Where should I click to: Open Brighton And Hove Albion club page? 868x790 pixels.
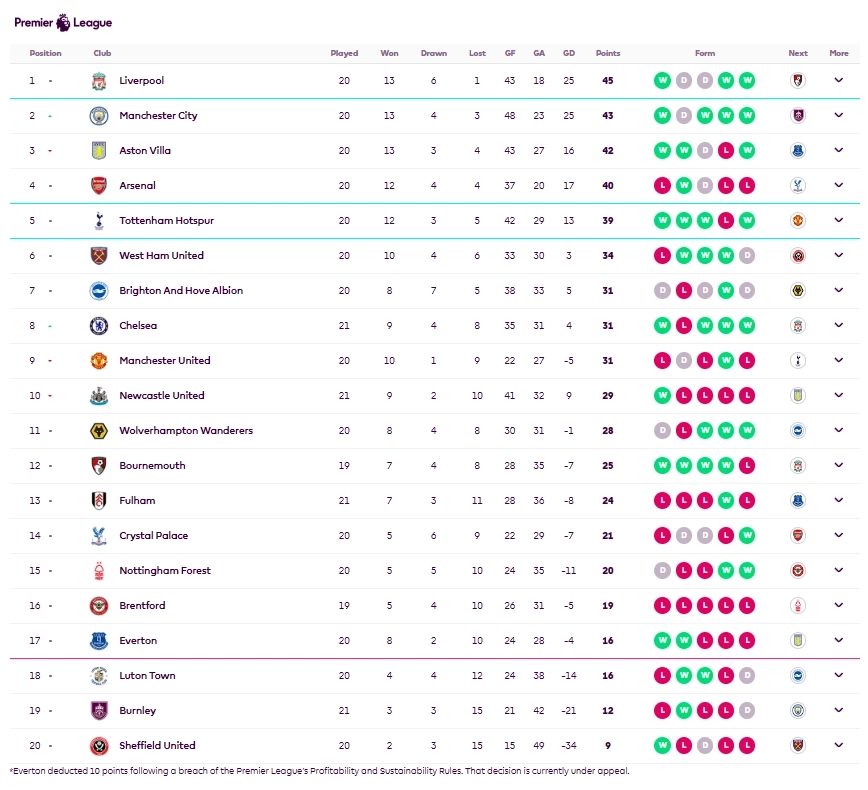tap(180, 291)
